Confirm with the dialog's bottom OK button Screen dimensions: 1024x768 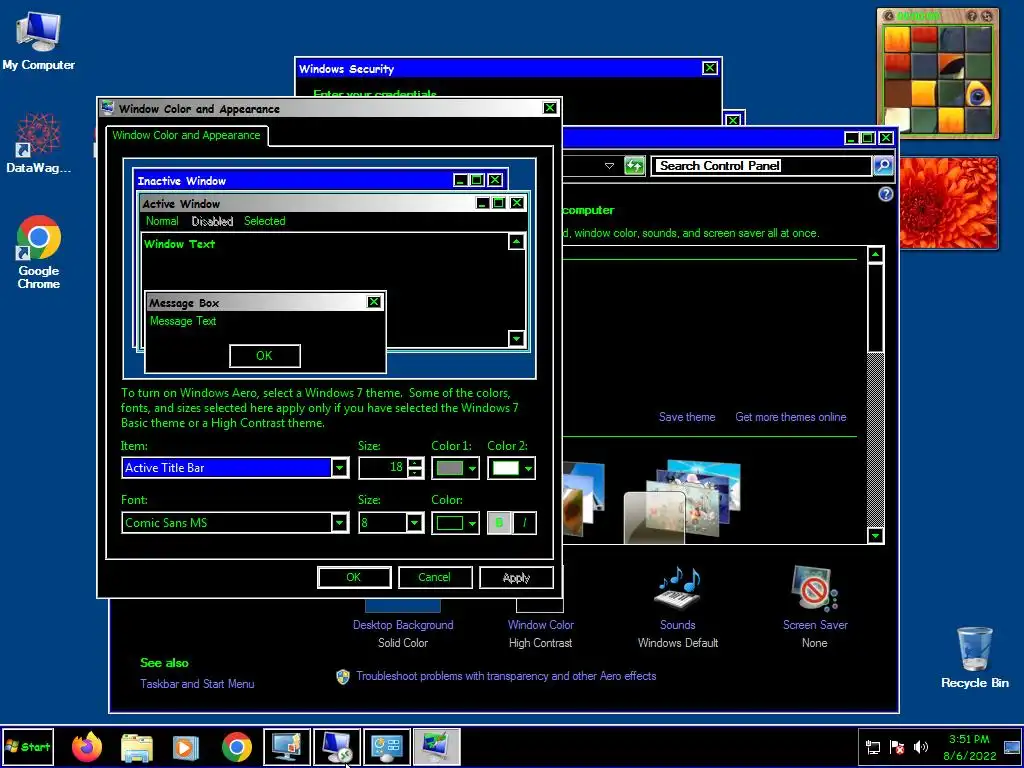tap(354, 577)
